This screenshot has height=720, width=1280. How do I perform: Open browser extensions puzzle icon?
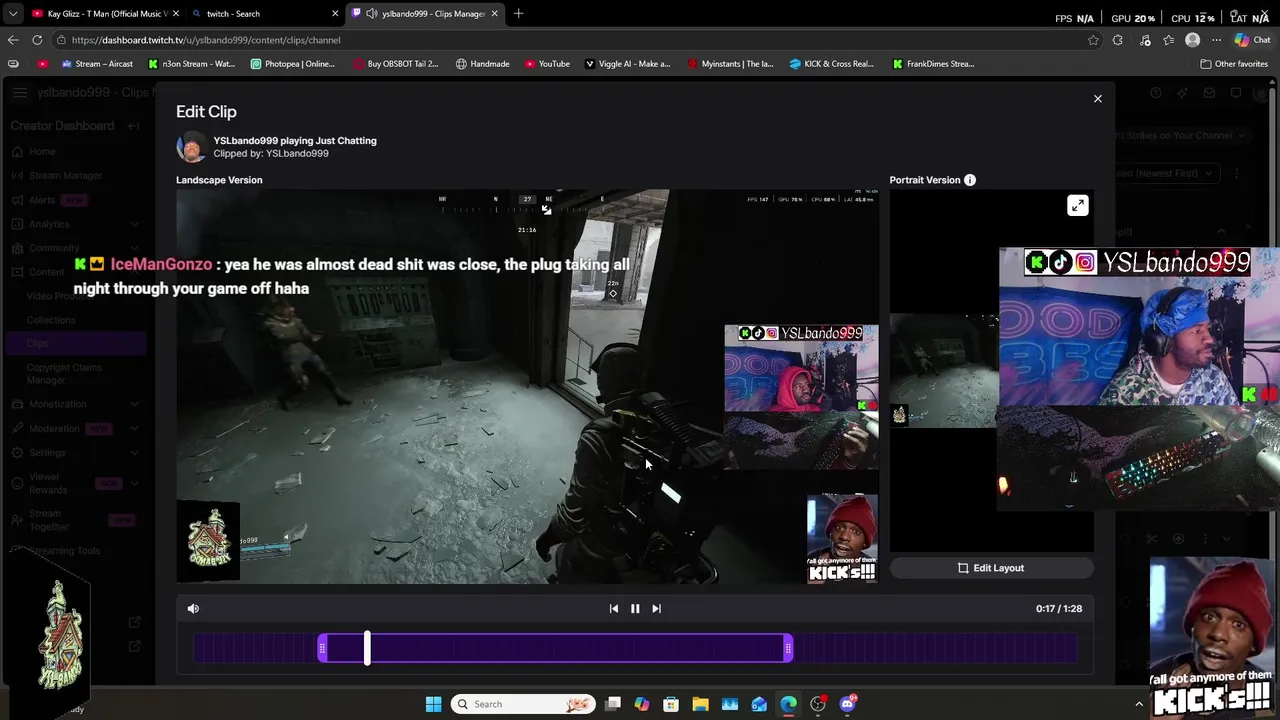point(1118,40)
